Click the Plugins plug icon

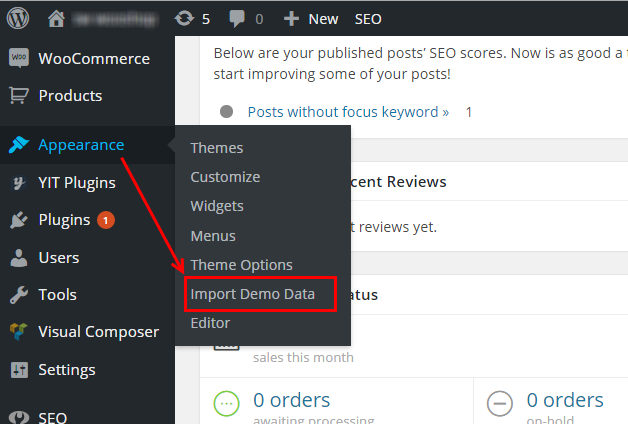(19, 220)
